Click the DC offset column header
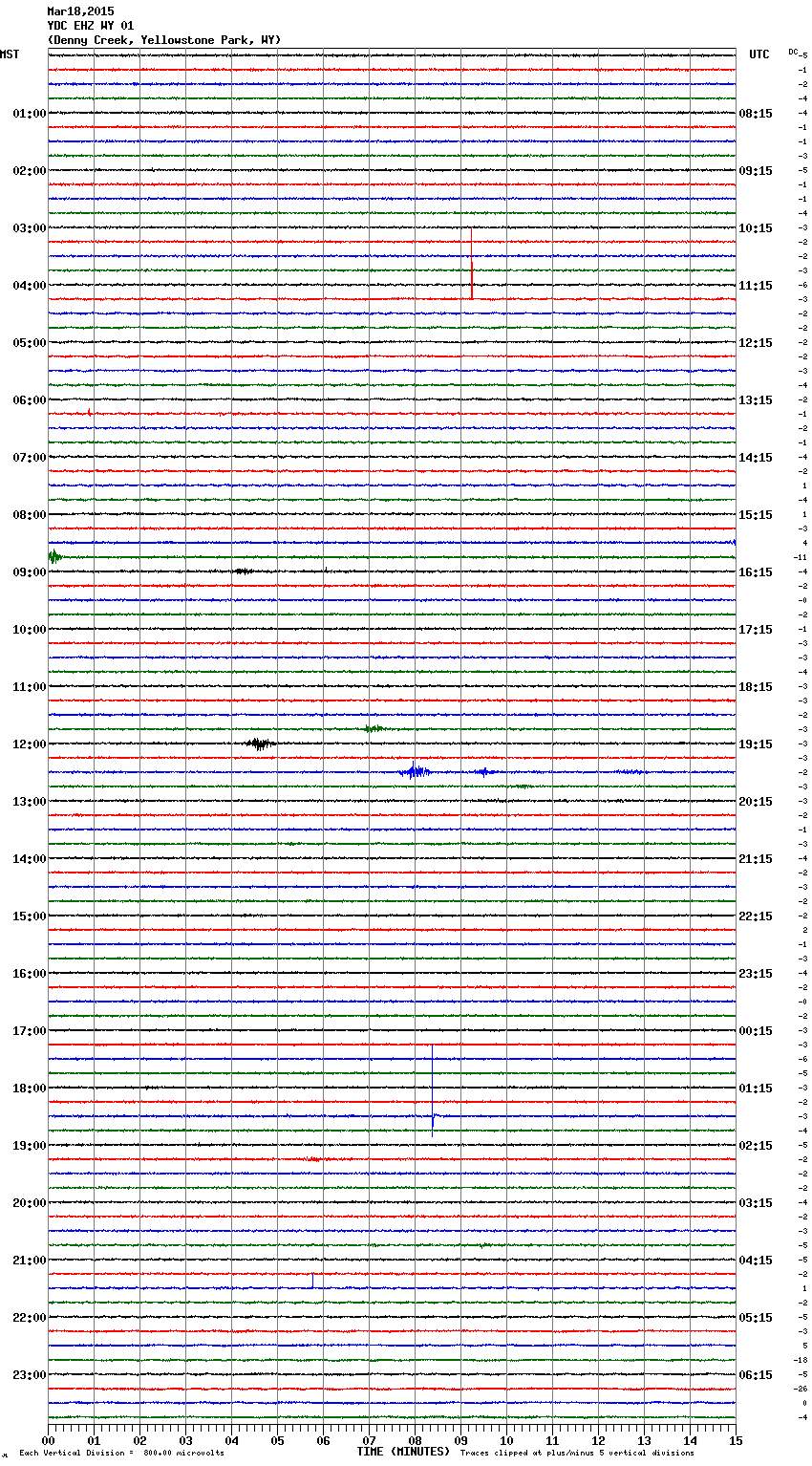The height and width of the screenshot is (1466, 812). 794,52
